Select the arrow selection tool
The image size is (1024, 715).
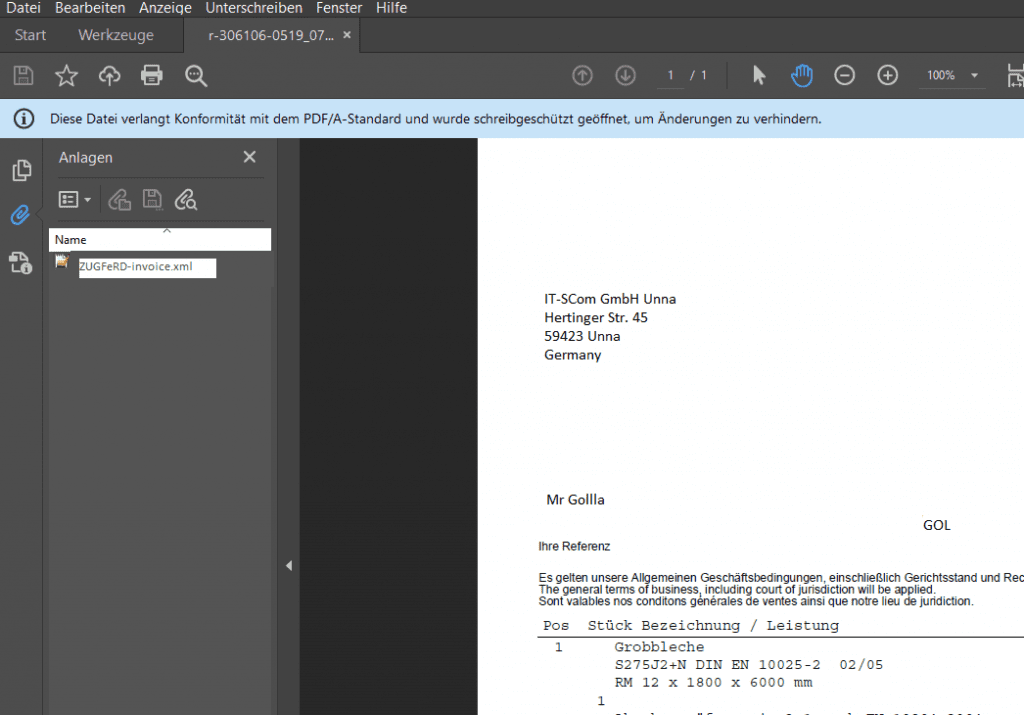pos(759,76)
